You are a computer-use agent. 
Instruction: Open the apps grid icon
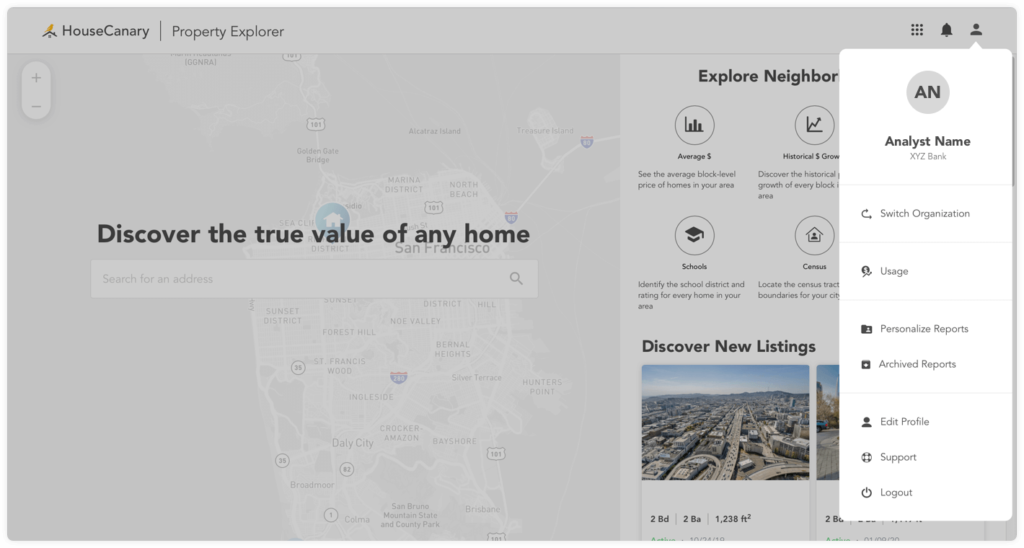click(917, 30)
